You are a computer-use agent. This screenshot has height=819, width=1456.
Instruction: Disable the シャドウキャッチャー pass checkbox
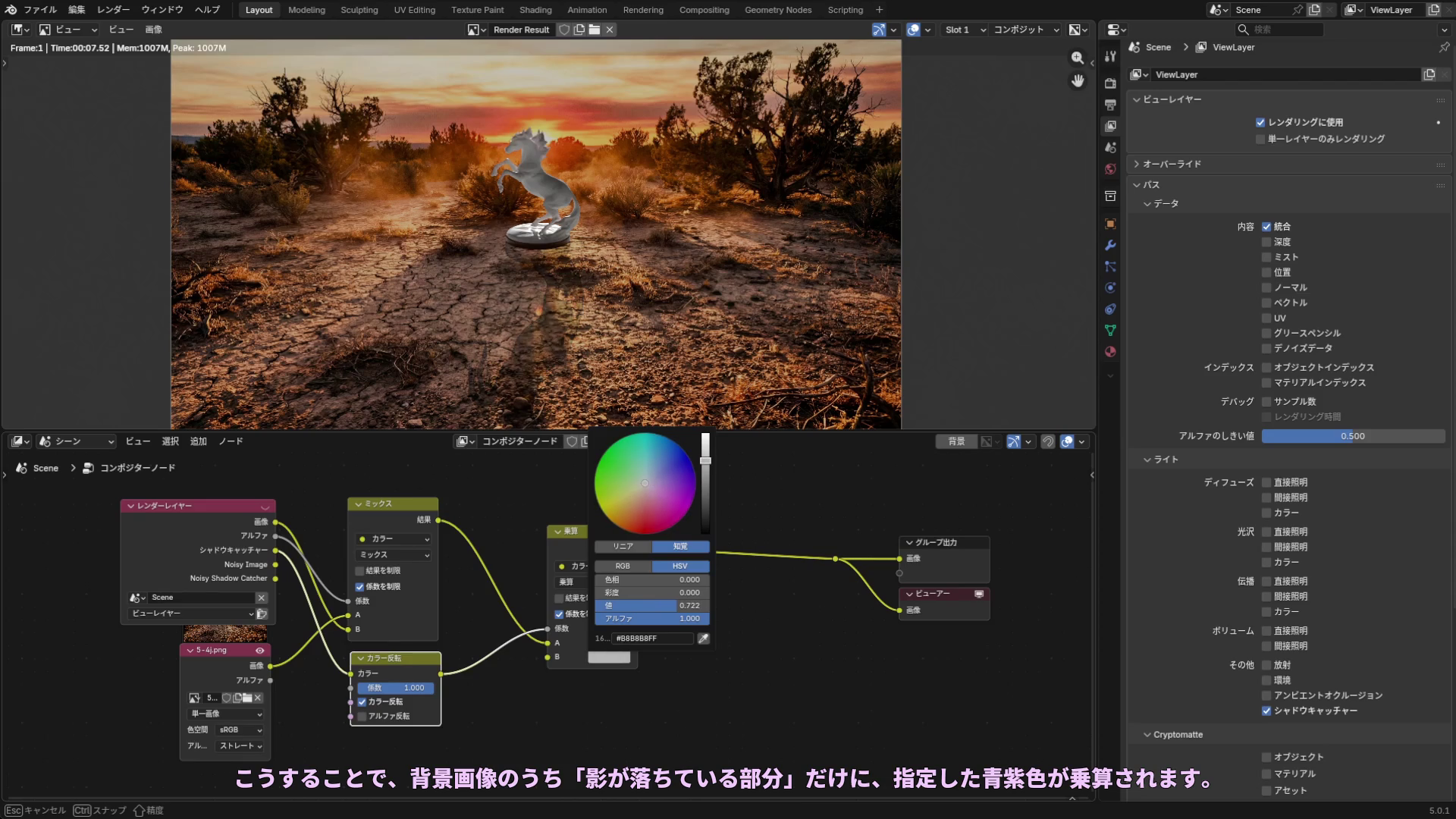(x=1266, y=711)
